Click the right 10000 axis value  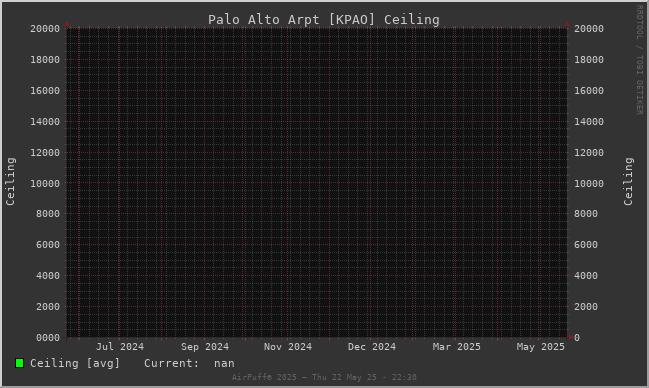tap(589, 183)
